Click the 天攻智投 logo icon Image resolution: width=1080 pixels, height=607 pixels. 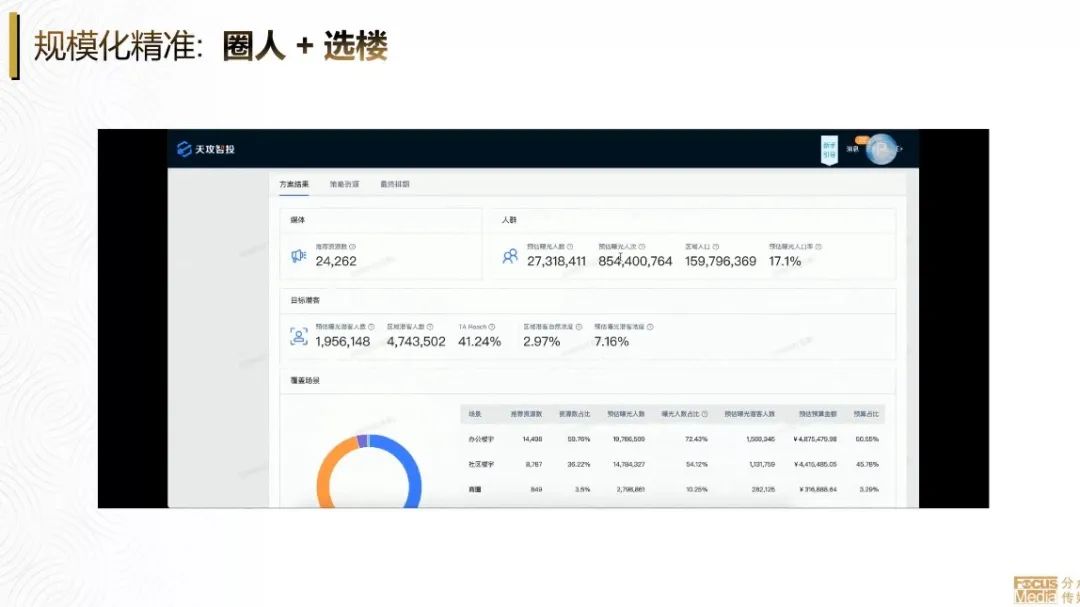point(183,150)
